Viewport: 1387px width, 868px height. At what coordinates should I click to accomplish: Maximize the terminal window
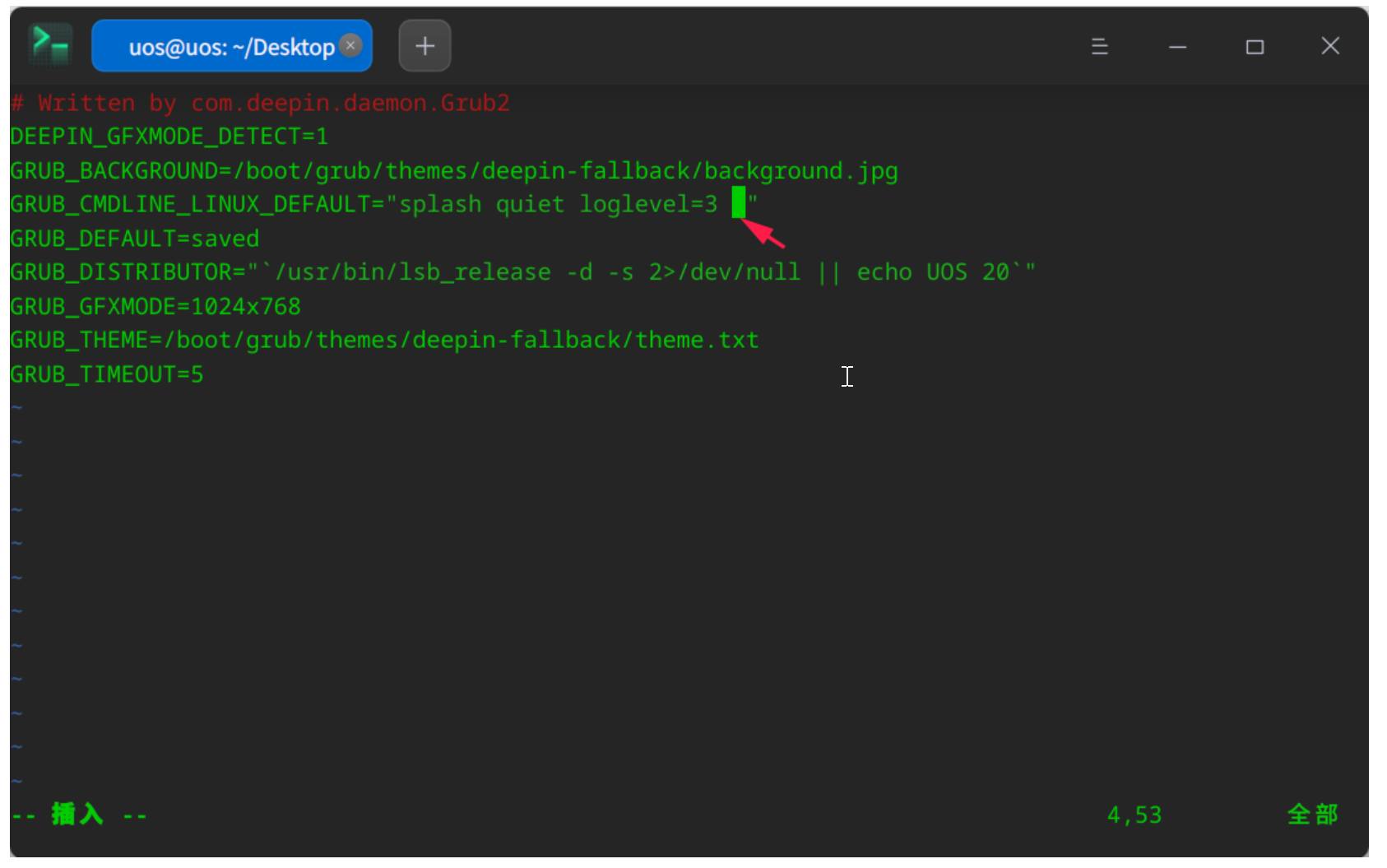click(x=1254, y=47)
